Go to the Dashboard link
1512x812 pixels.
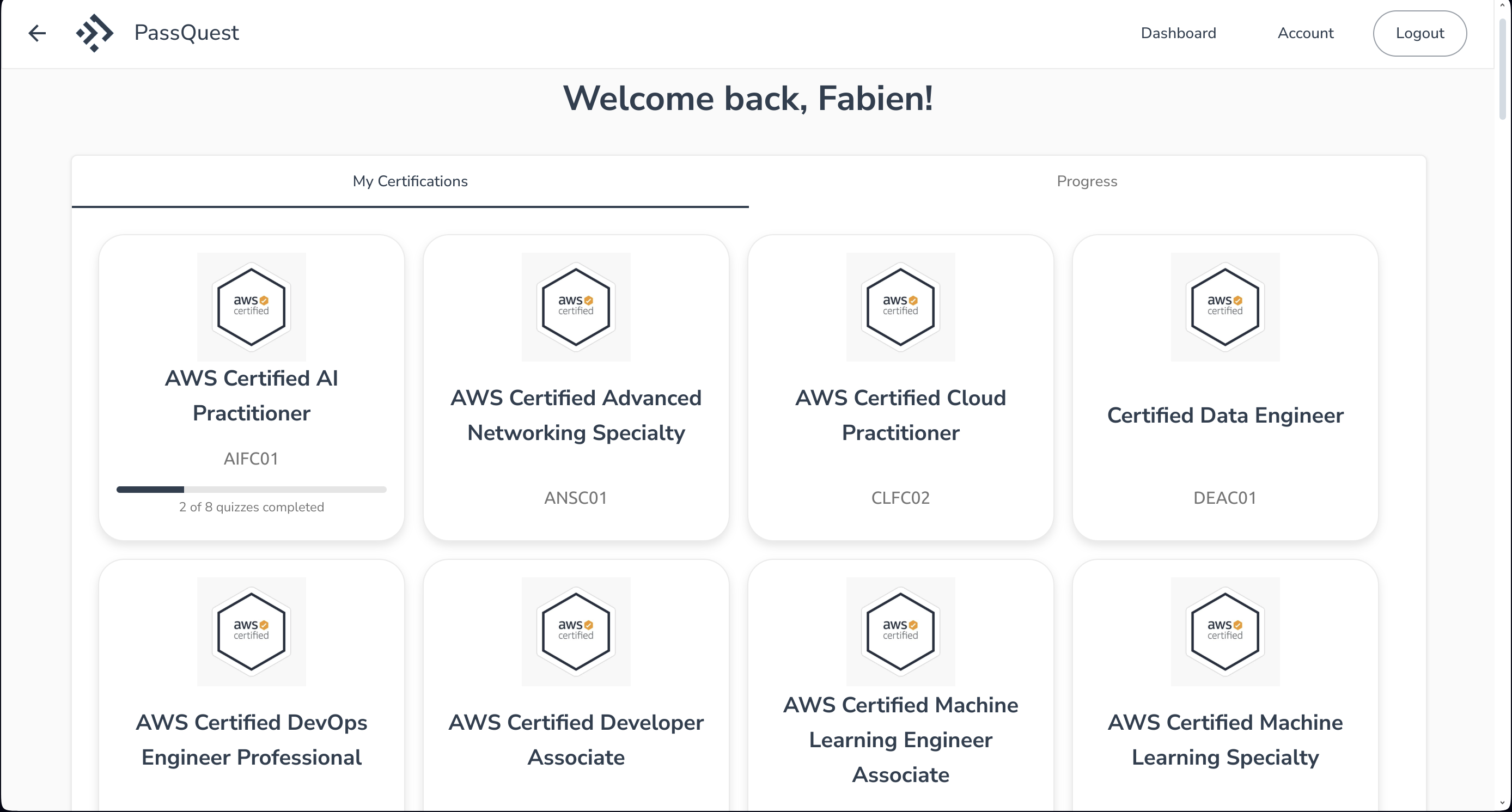click(1178, 33)
